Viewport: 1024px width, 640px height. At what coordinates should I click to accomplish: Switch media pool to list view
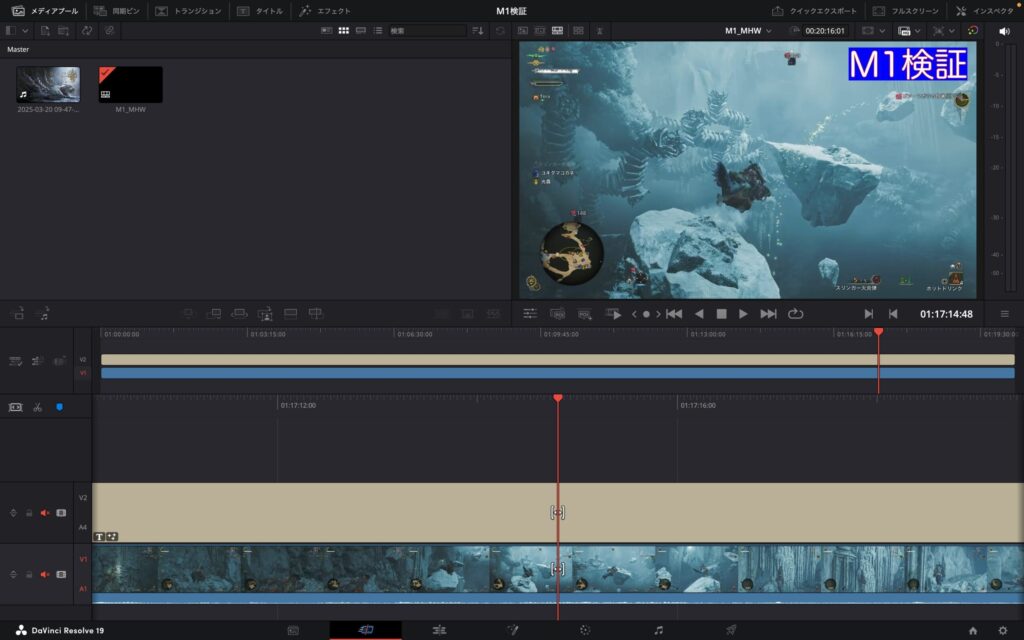[x=377, y=31]
